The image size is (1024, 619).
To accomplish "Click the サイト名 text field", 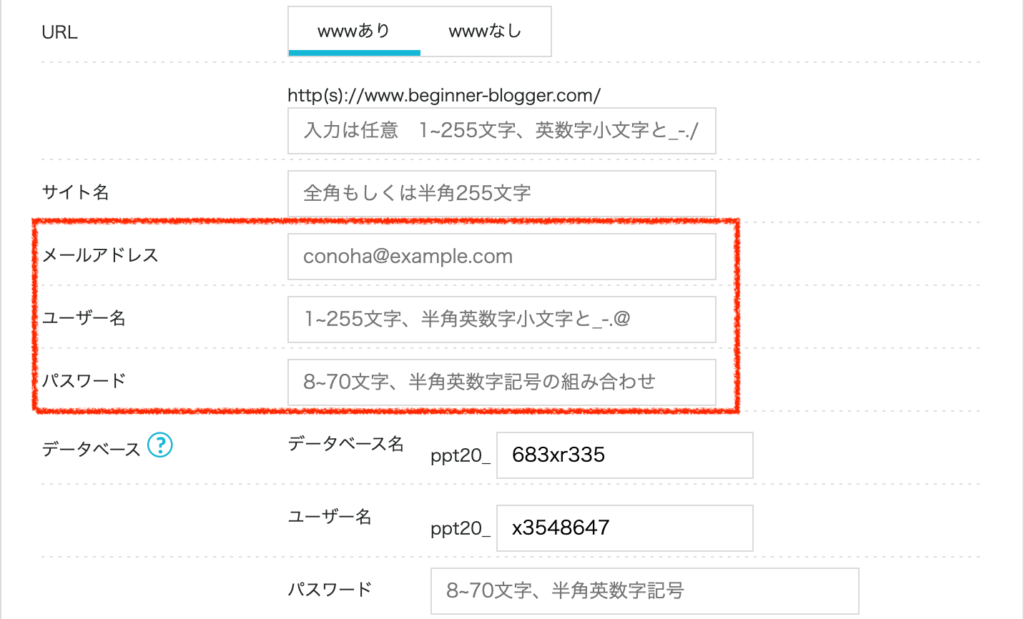I will pos(502,193).
